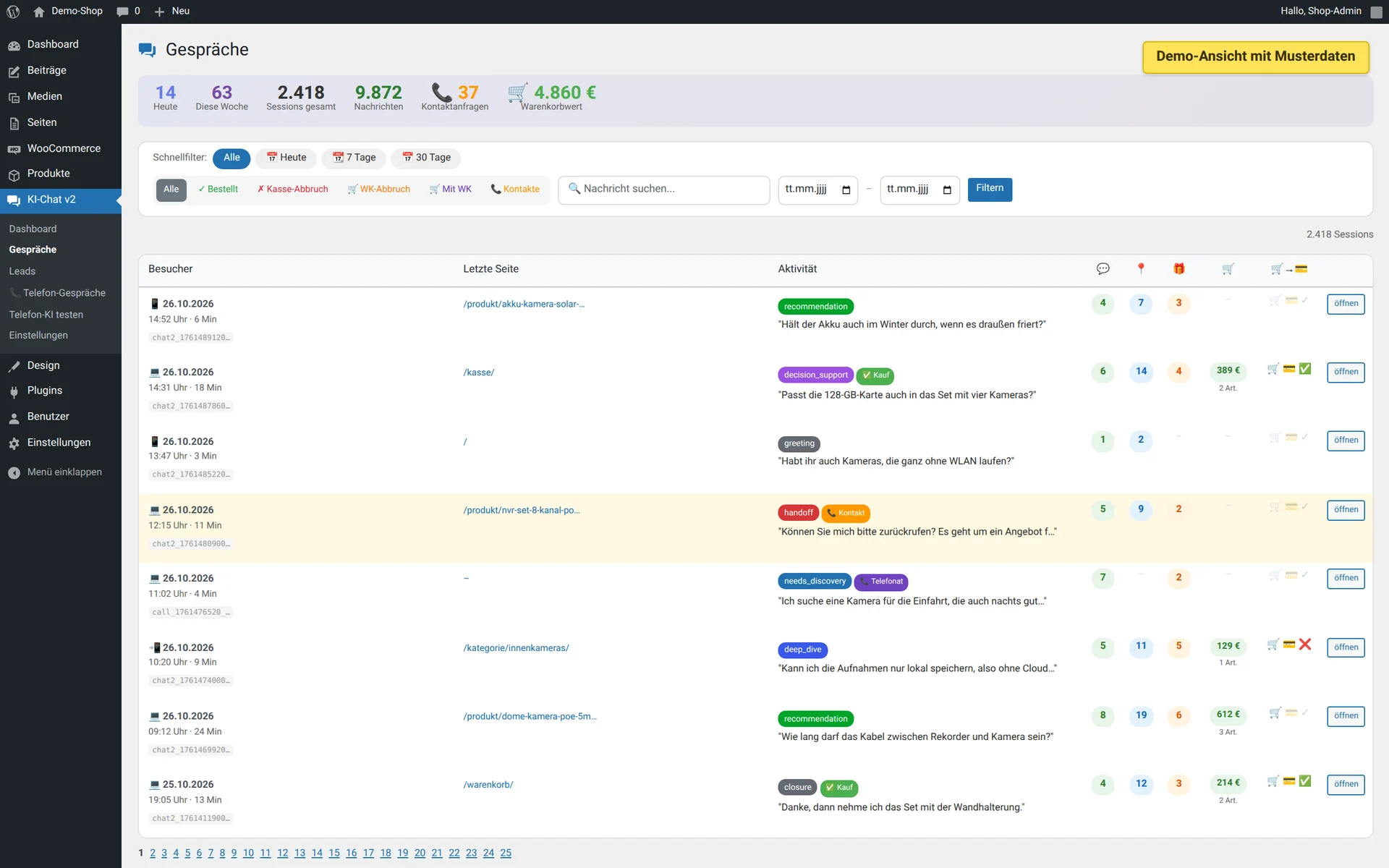1389x868 pixels.
Task: Click the Benutzer person icon
Action: [x=14, y=418]
